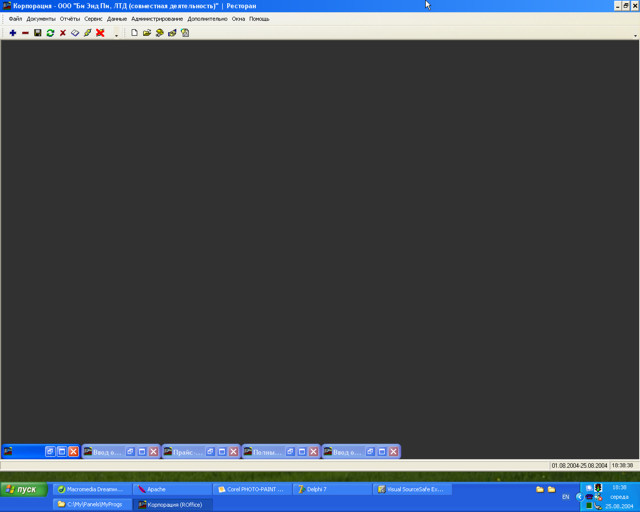
Task: Click the green Refresh arrows icon
Action: 50,33
